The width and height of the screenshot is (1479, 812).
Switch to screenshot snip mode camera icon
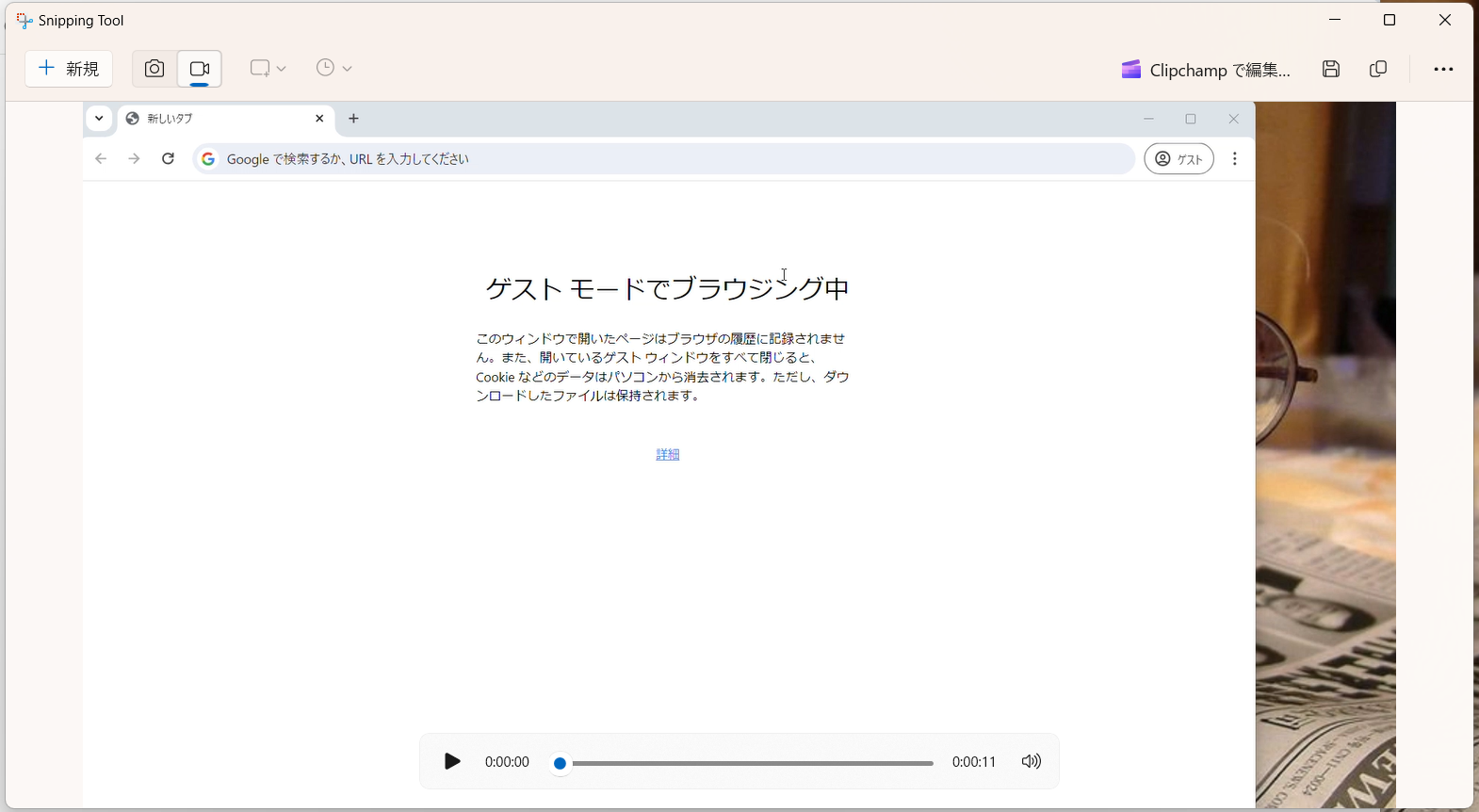154,69
